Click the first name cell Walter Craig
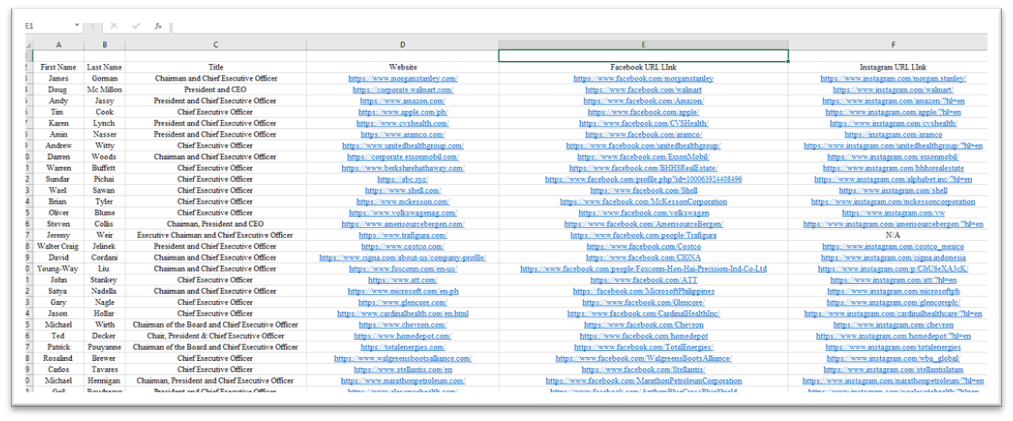This screenshot has width=1013, height=421. click(x=59, y=246)
